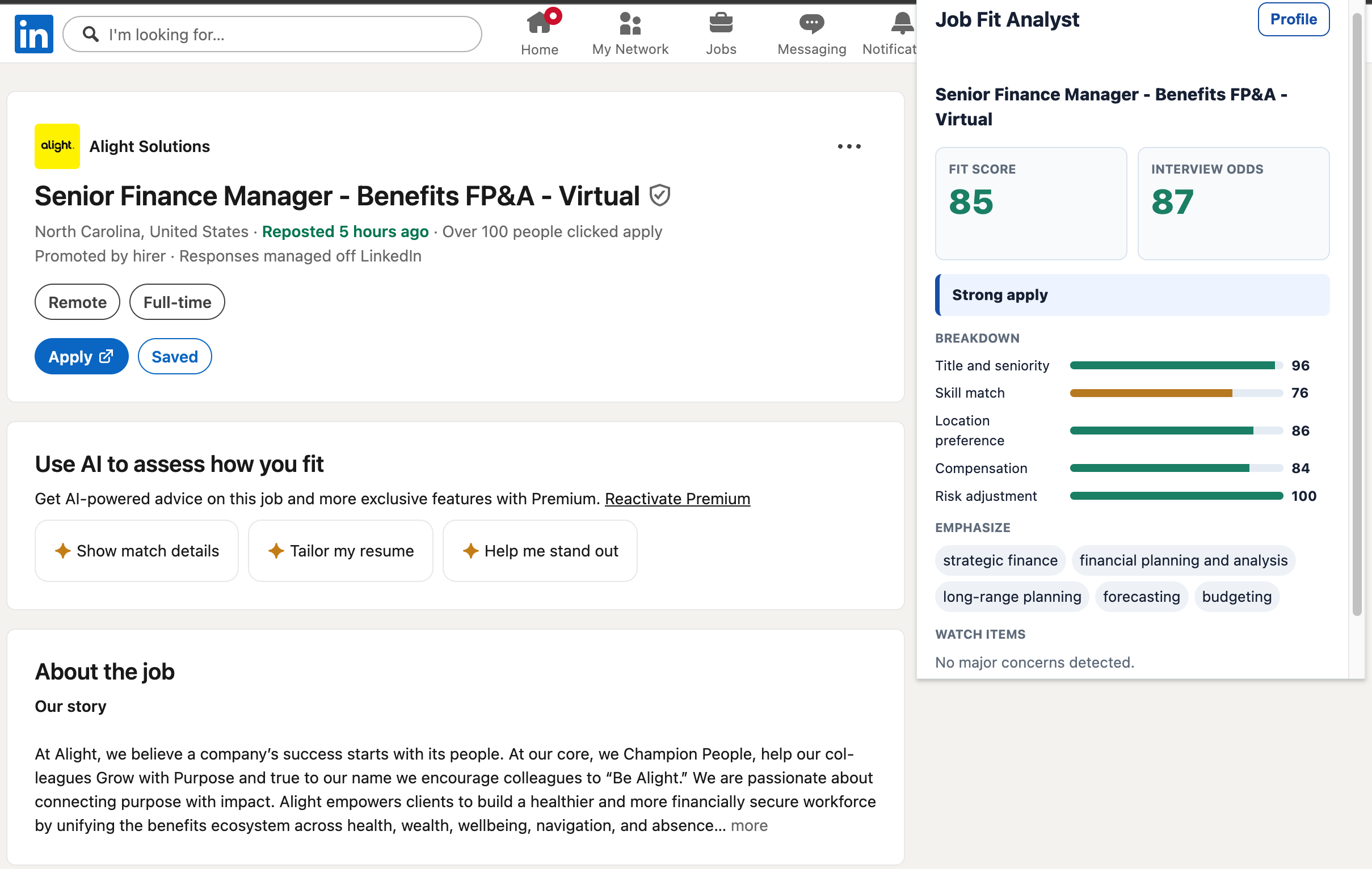Click the Location preference bar
This screenshot has height=869, width=1372.
point(1176,431)
